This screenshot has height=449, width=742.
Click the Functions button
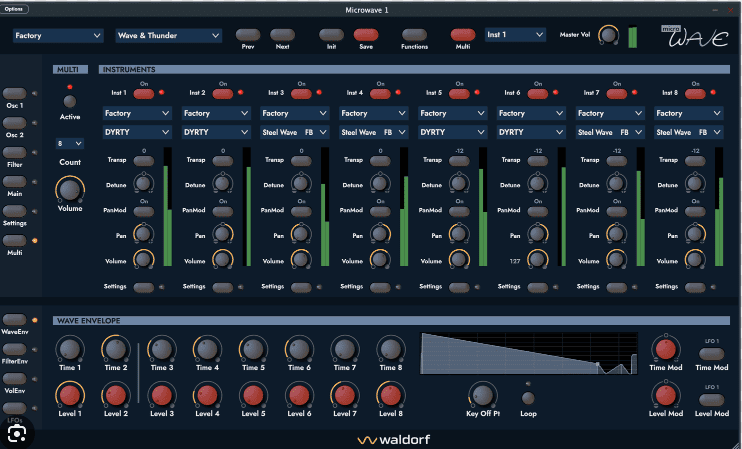coord(414,35)
